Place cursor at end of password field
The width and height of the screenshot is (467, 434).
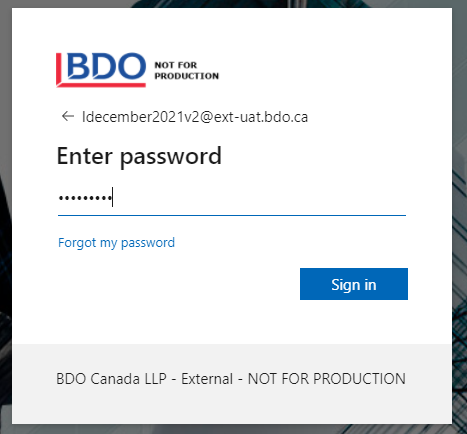pyautogui.click(x=113, y=197)
